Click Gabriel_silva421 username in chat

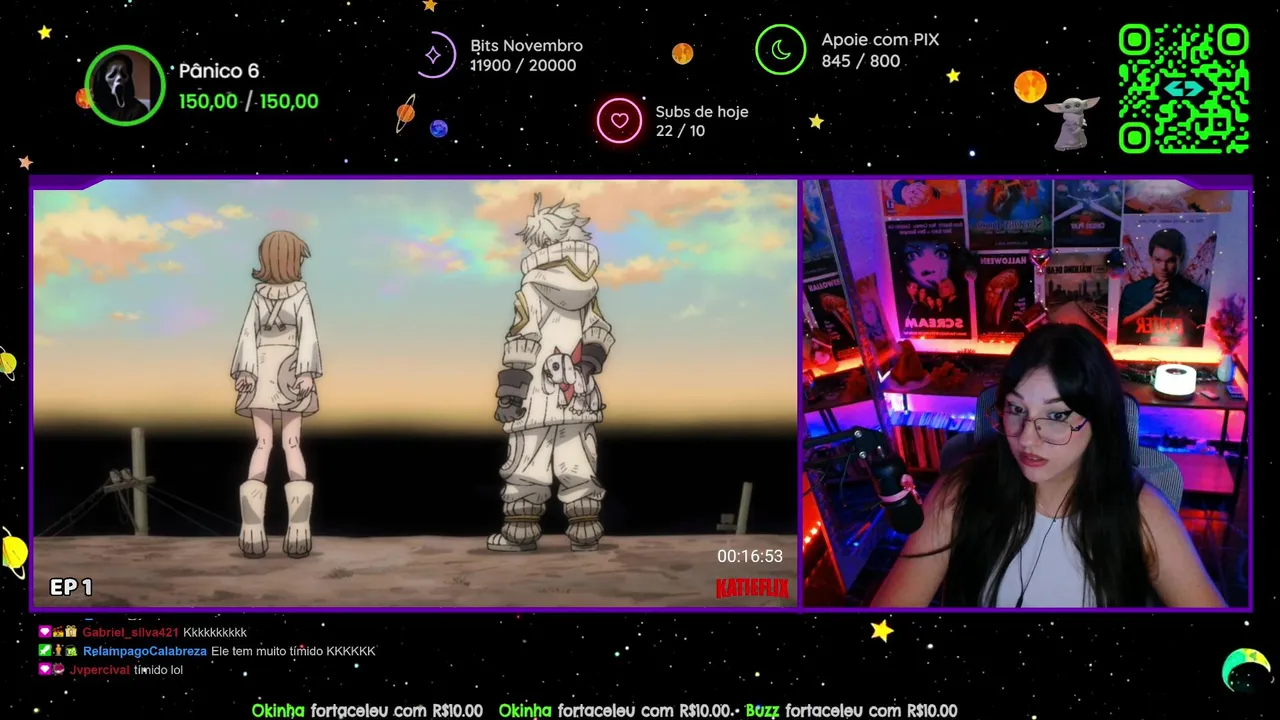(x=130, y=632)
